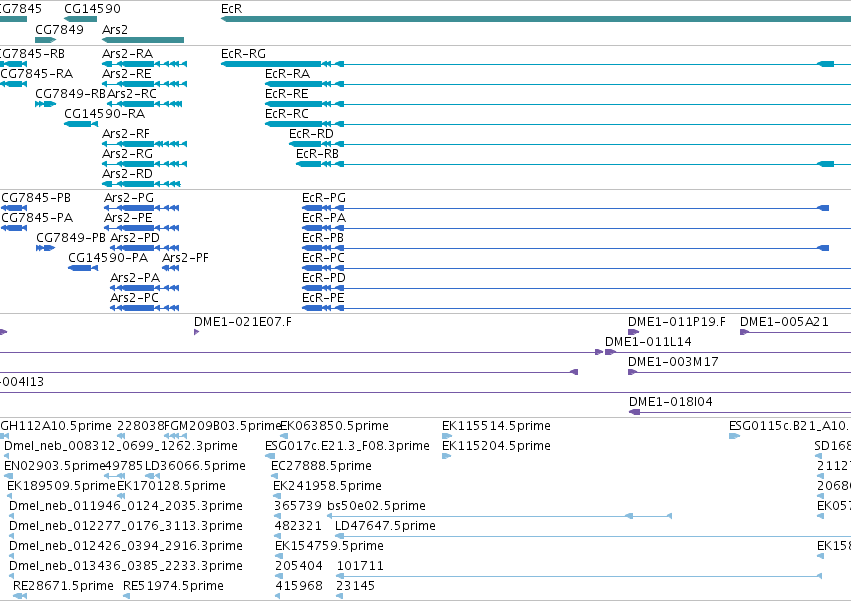The height and width of the screenshot is (601, 851).
Task: Select the Ars2-RG transcript label
Action: tap(128, 154)
